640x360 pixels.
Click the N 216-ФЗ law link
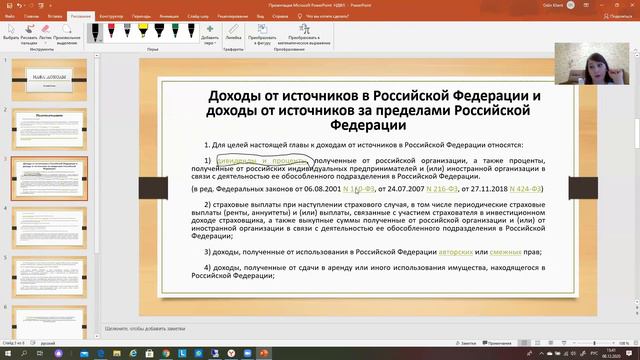point(442,189)
